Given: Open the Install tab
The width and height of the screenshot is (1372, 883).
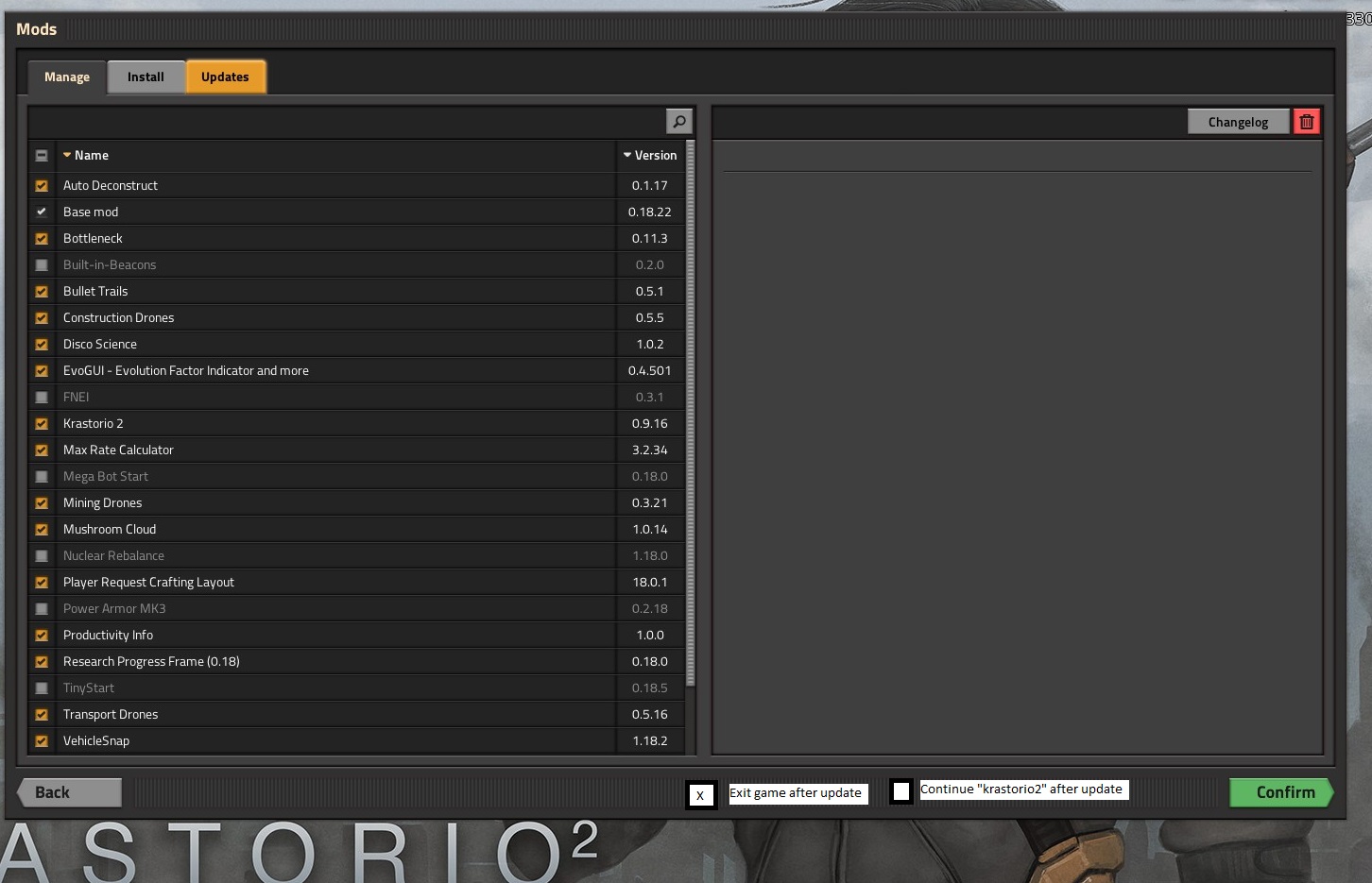Looking at the screenshot, I should point(146,77).
